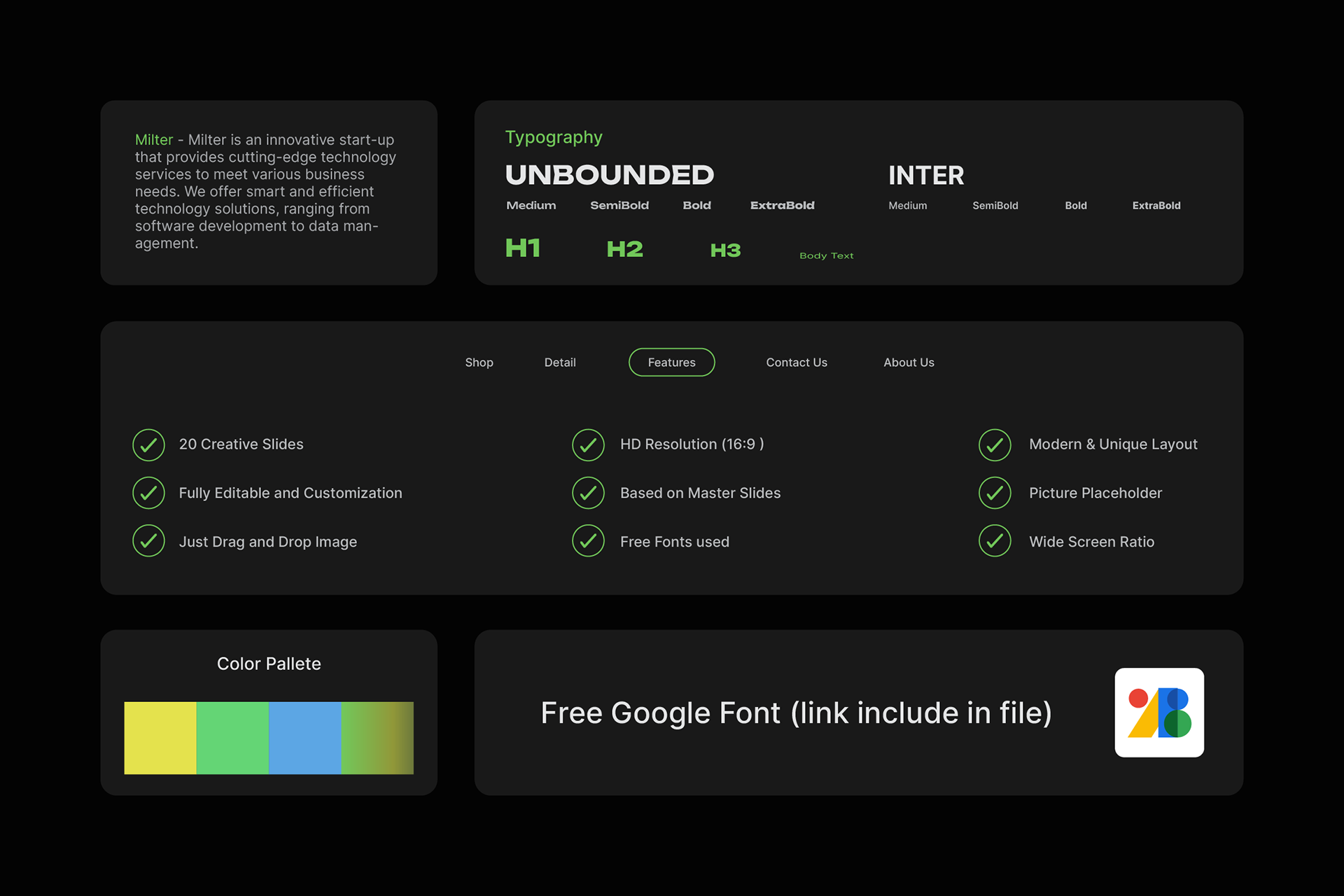Open the Shop tab
This screenshot has width=1344, height=896.
click(479, 363)
